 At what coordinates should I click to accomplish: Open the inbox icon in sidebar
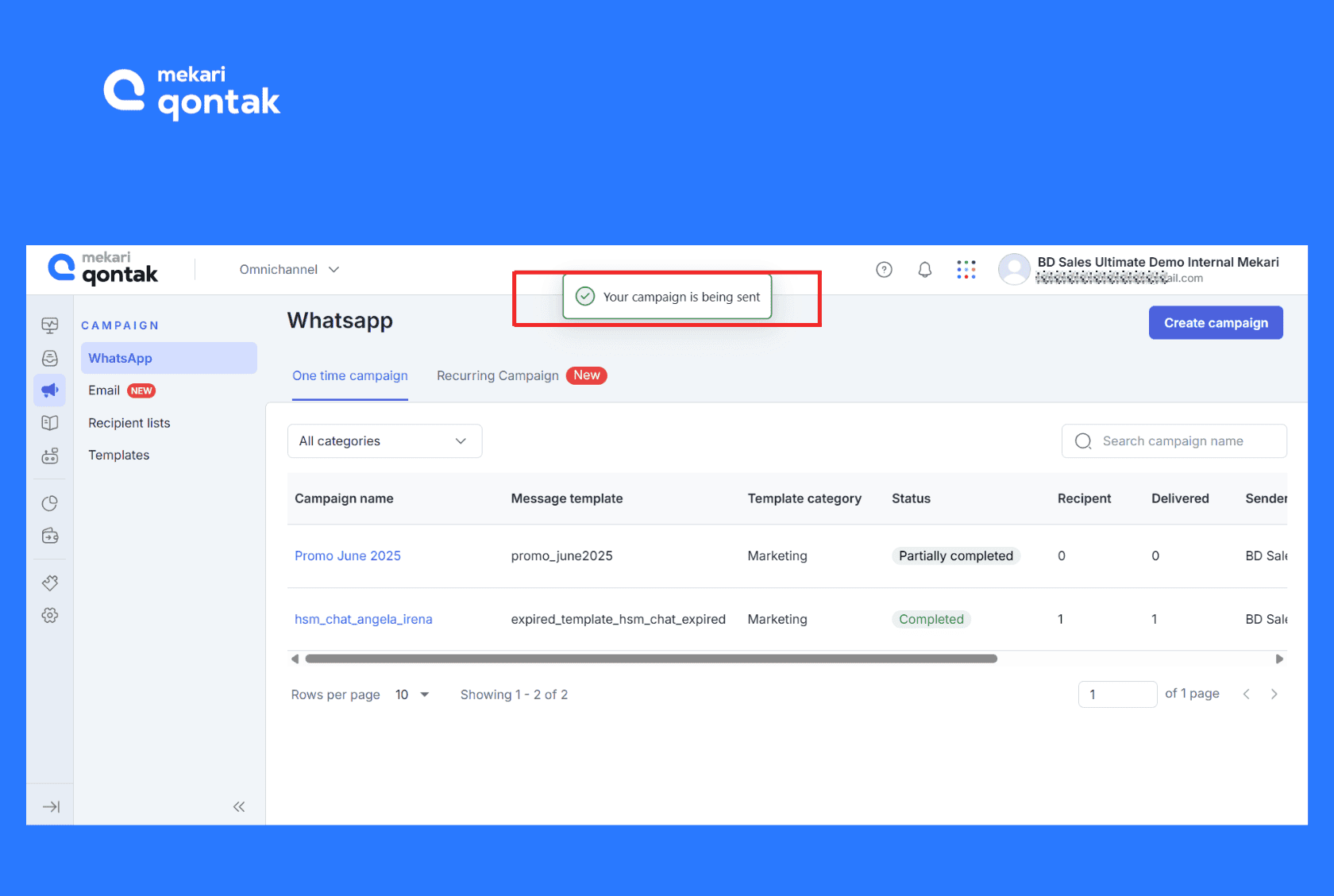(50, 358)
